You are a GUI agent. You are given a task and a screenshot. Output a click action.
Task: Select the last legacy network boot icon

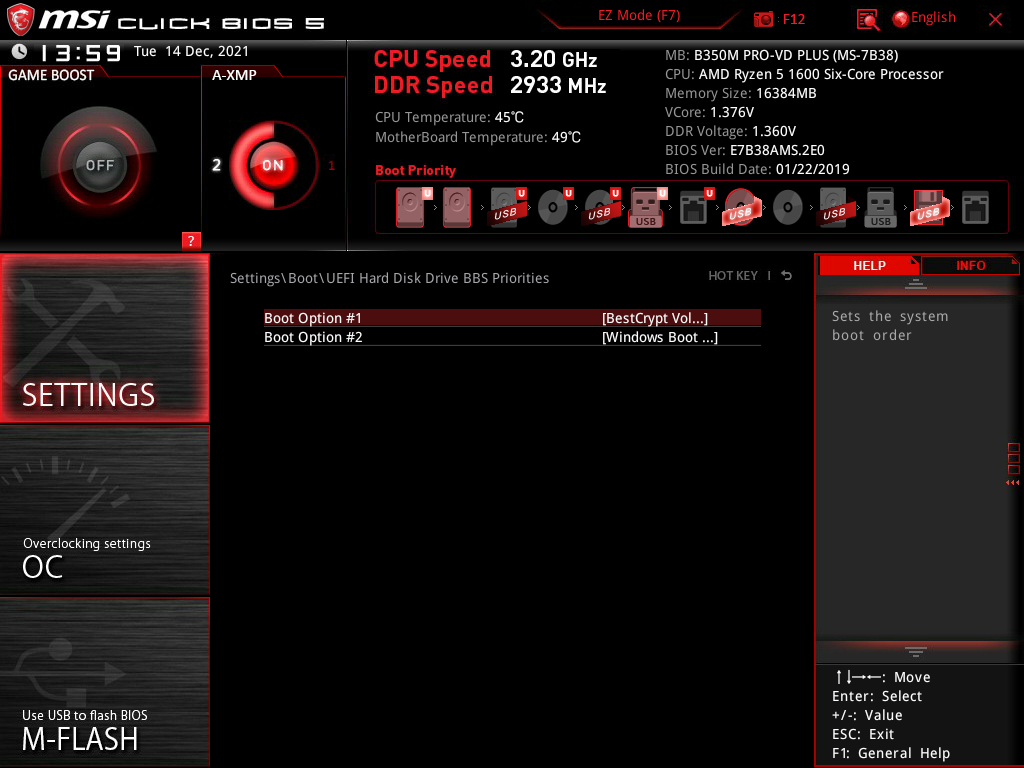[x=975, y=208]
